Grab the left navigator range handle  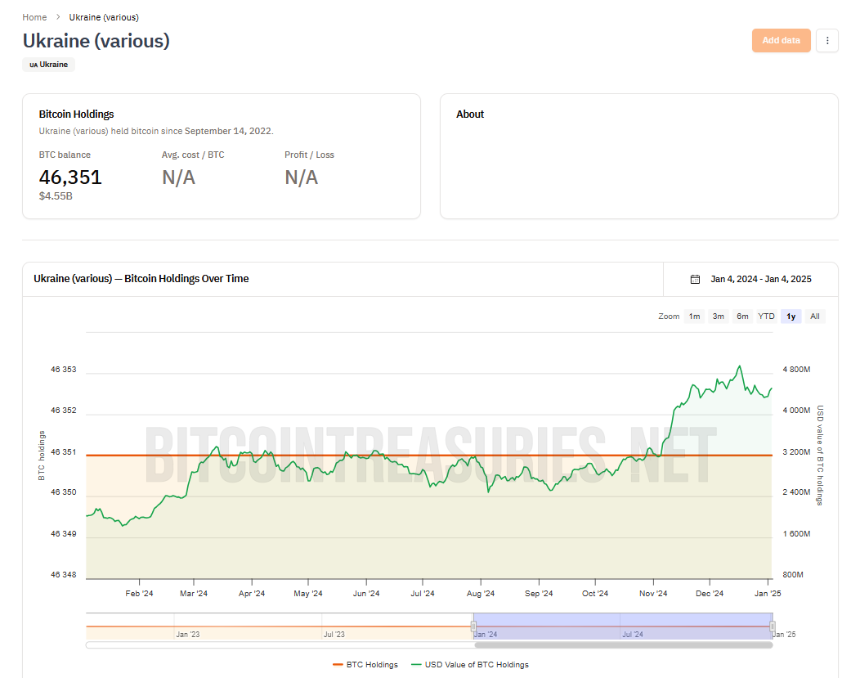[473, 626]
